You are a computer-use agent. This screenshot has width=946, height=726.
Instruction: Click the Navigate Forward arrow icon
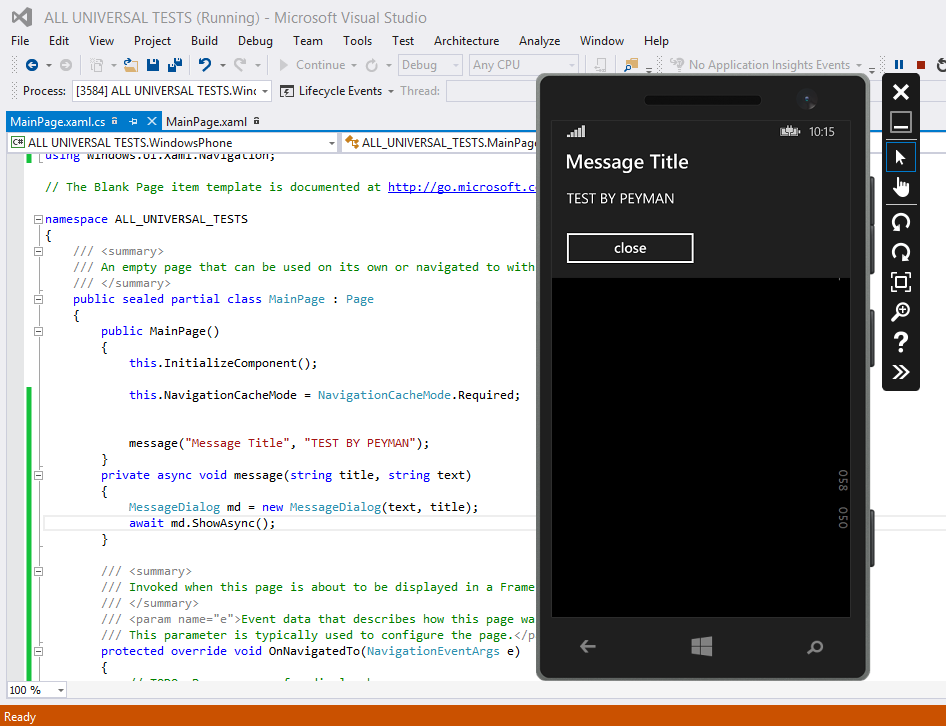66,65
